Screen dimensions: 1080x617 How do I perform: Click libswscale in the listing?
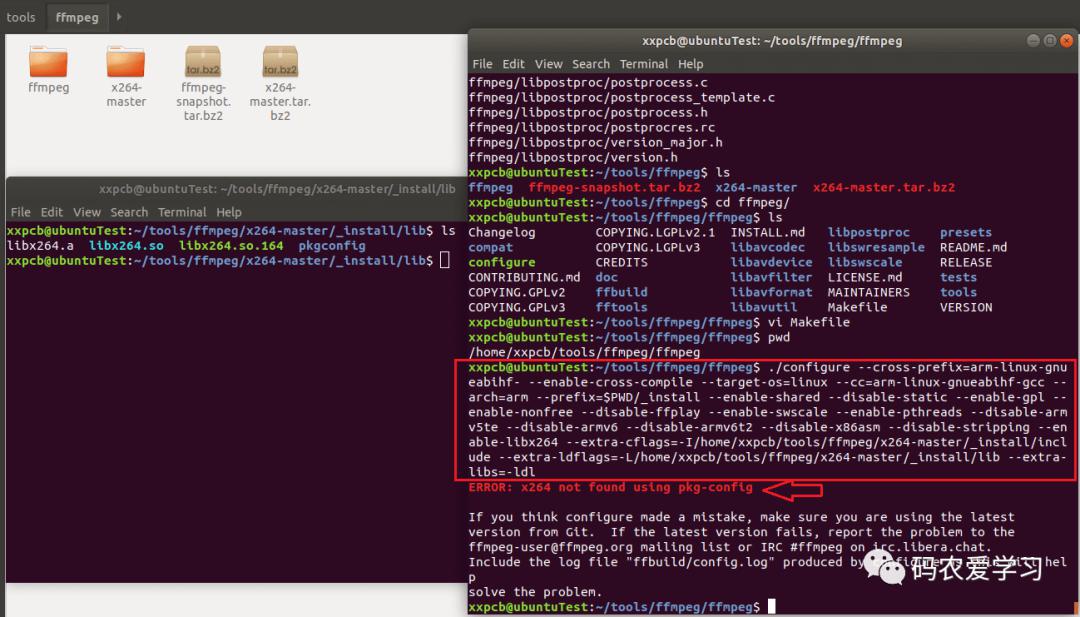864,262
